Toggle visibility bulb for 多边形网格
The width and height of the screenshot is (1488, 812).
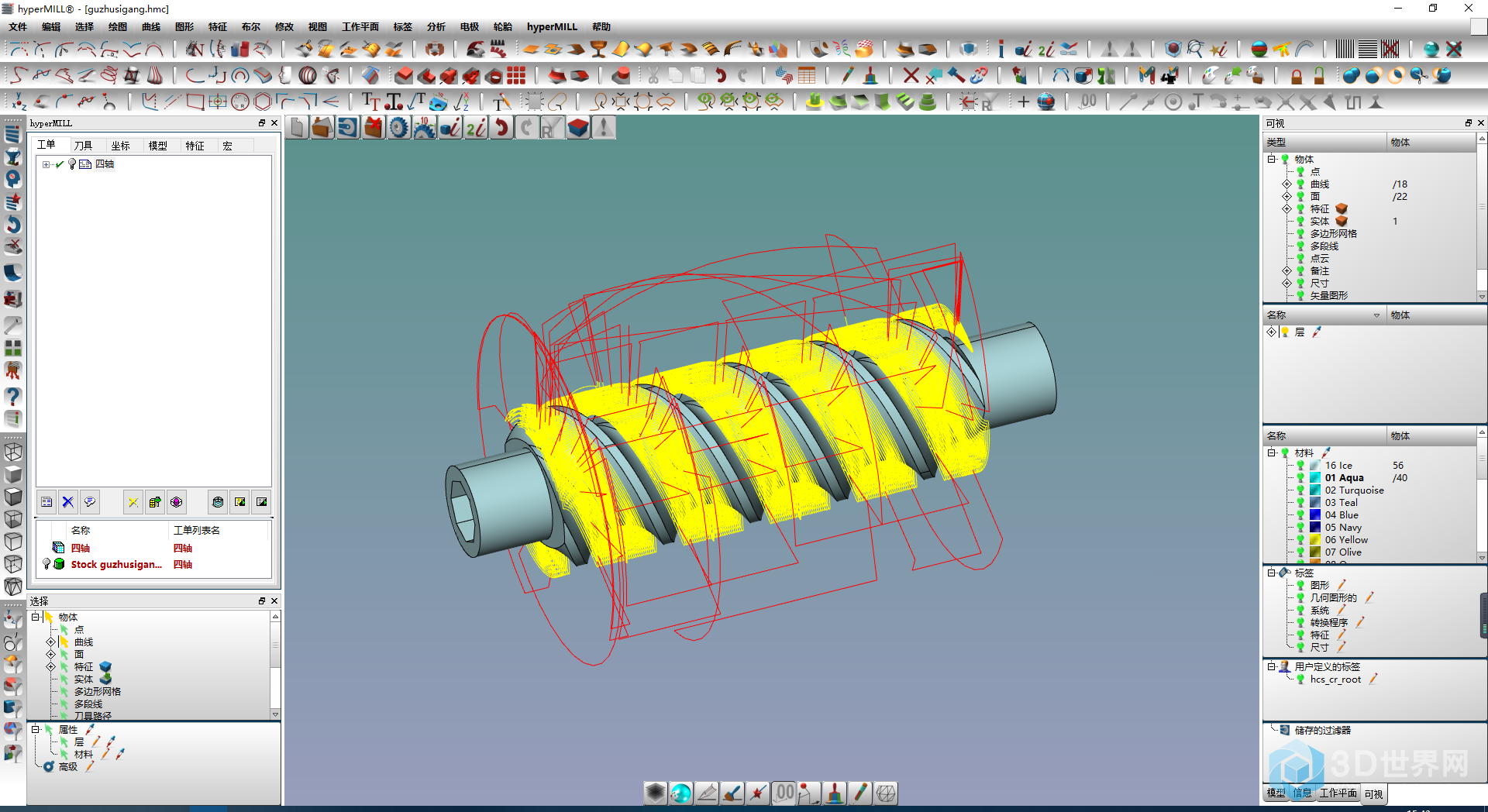click(1300, 234)
